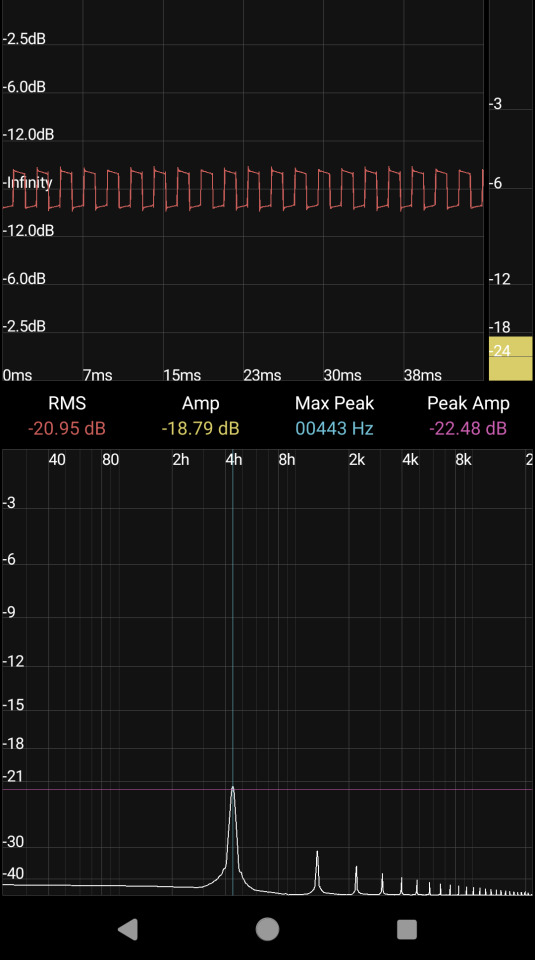
Task: Tap the 7ms time axis label
Action: (97, 375)
